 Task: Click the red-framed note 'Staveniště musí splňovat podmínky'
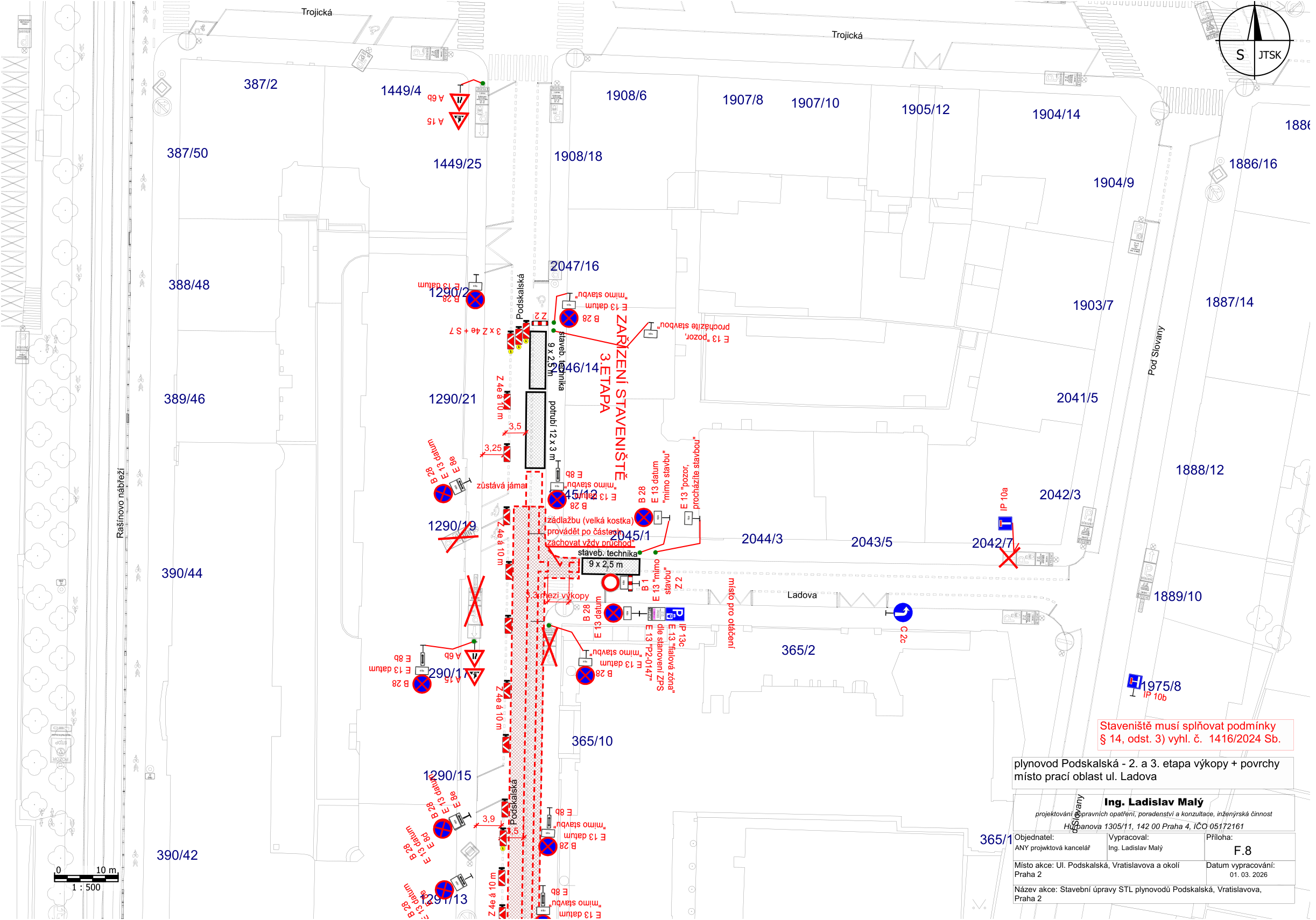1195,733
